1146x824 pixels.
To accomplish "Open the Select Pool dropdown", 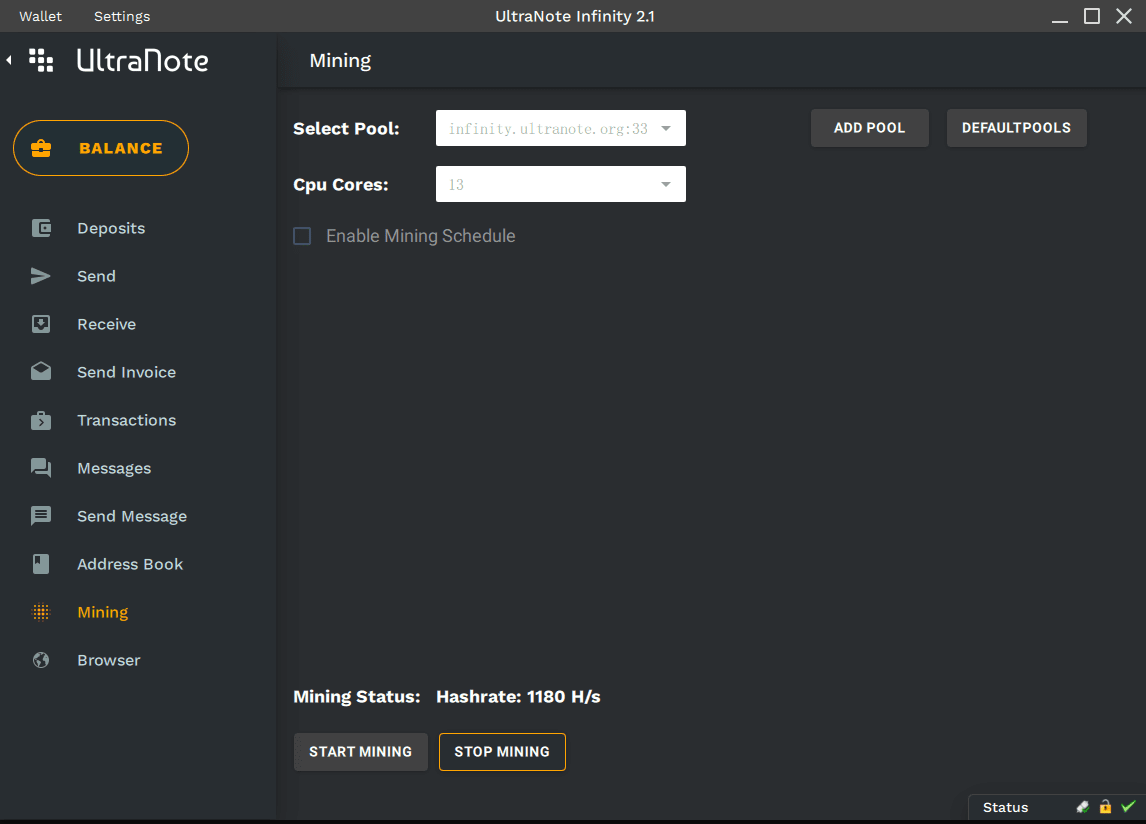I will [x=561, y=129].
